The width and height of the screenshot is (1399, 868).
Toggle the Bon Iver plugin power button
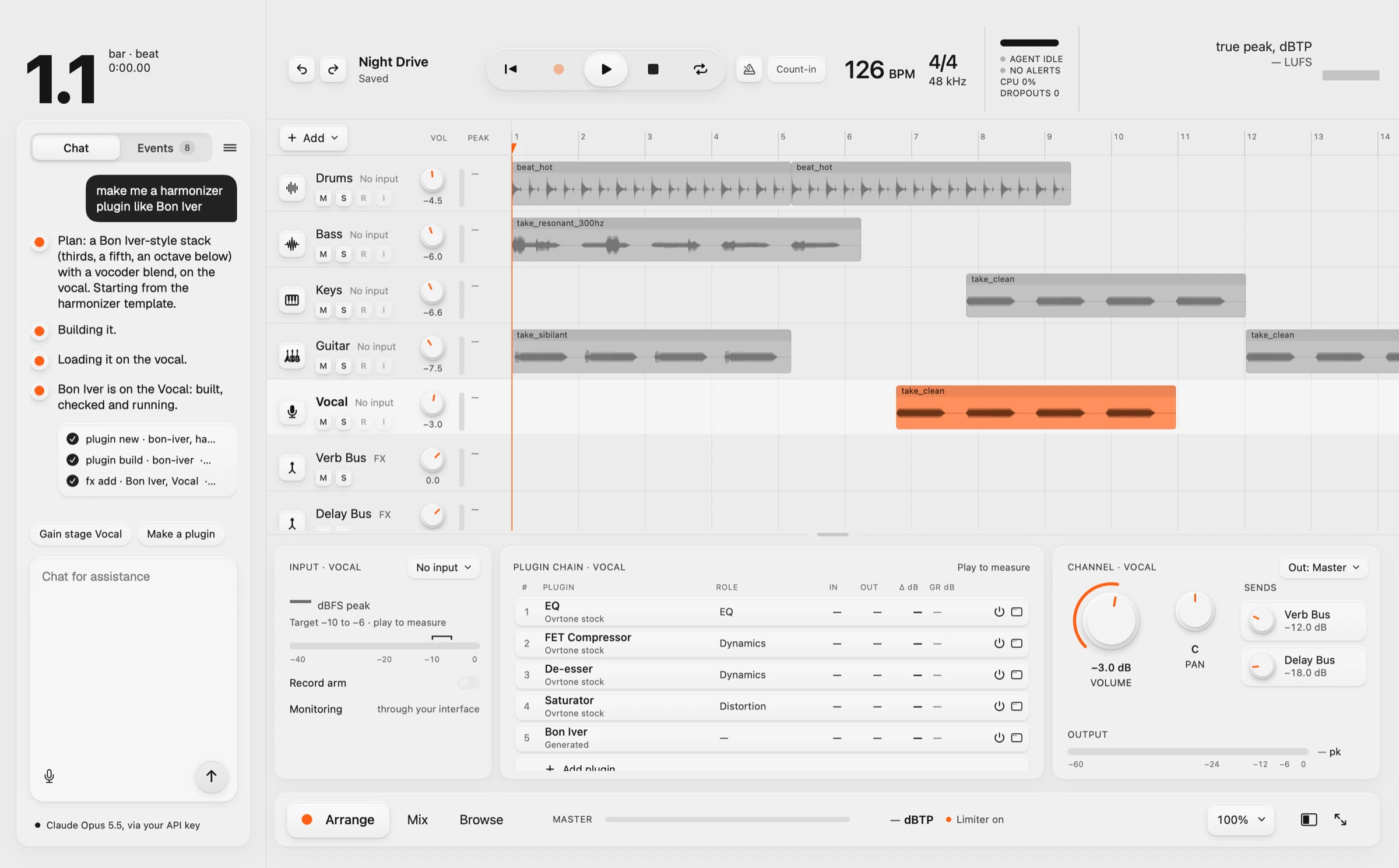pyautogui.click(x=999, y=738)
